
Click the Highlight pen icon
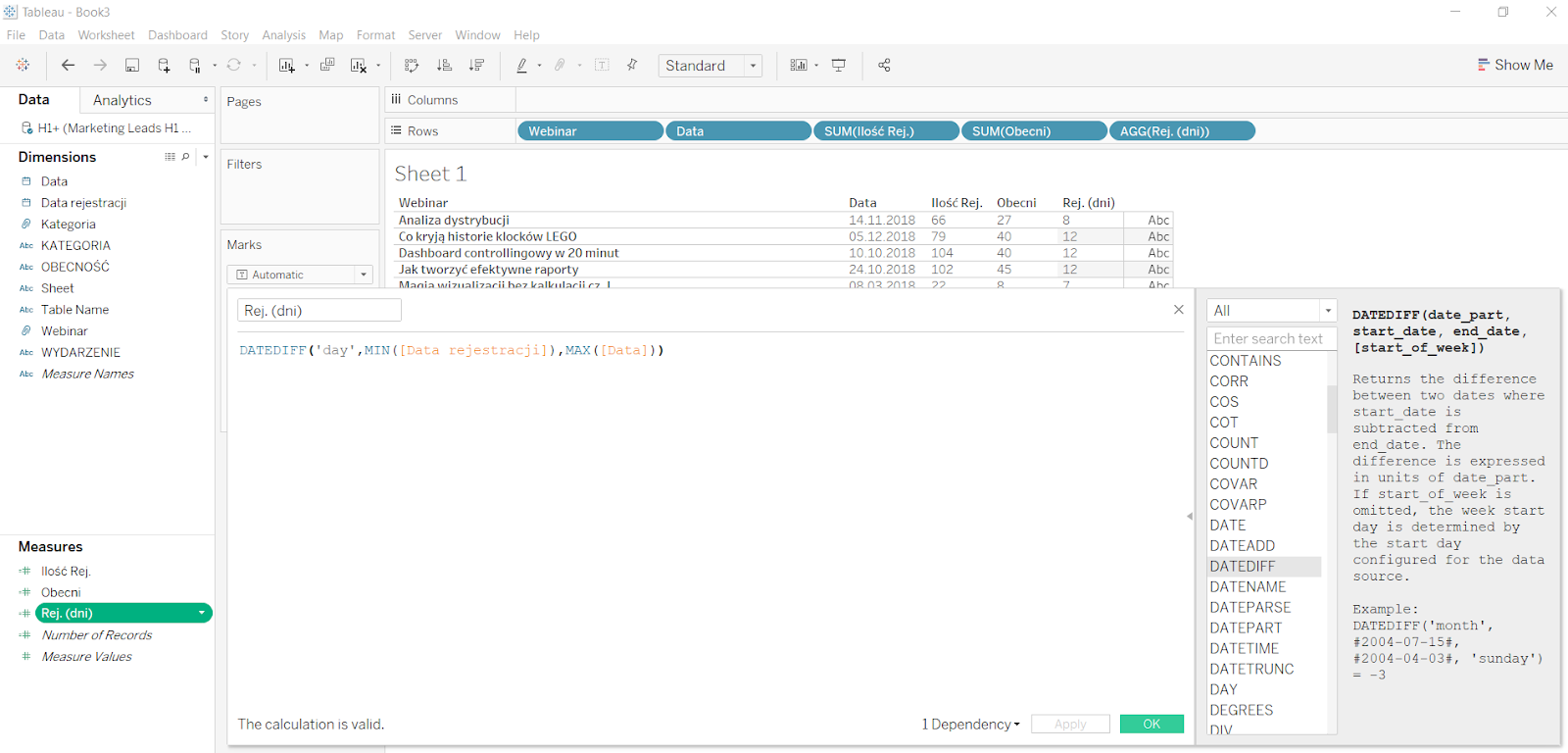click(521, 66)
